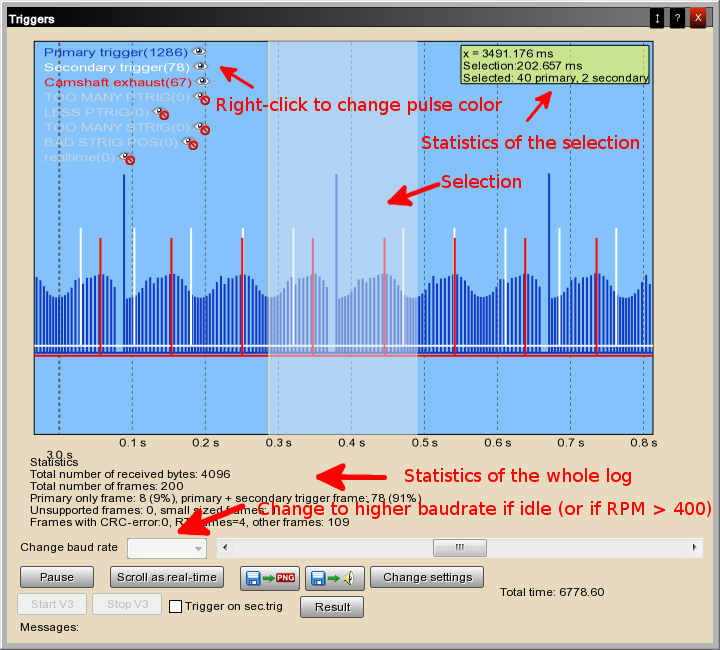Hide the Secondary trigger pulses
Screen dimensions: 720x650
tap(201, 66)
